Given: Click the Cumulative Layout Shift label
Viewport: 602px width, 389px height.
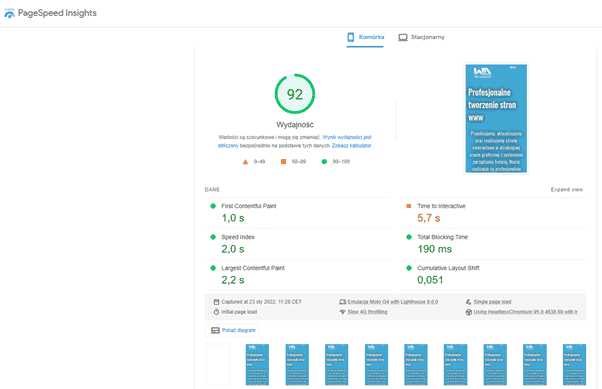Looking at the screenshot, I should 448,268.
